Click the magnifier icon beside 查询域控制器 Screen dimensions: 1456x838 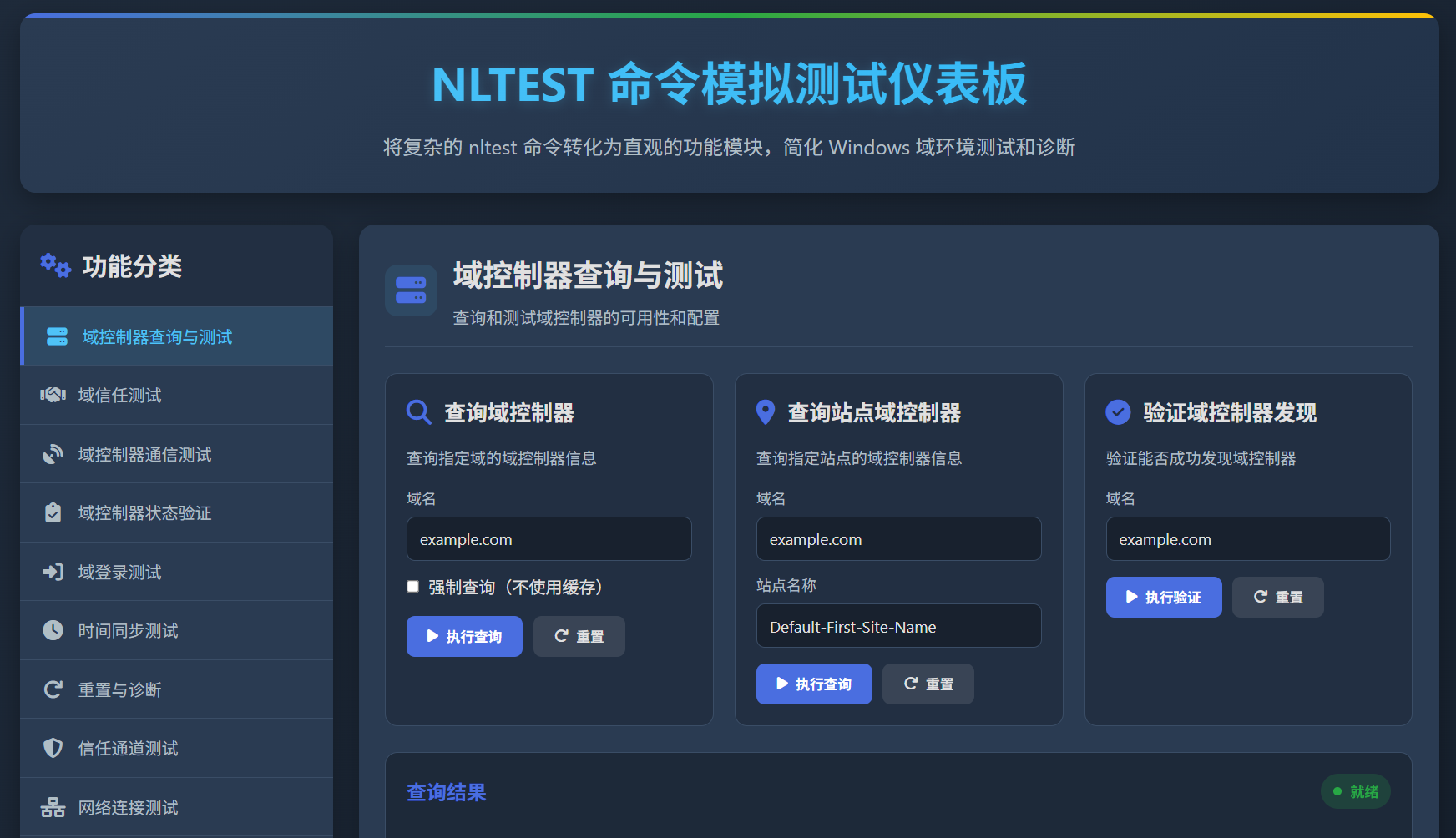coord(418,412)
